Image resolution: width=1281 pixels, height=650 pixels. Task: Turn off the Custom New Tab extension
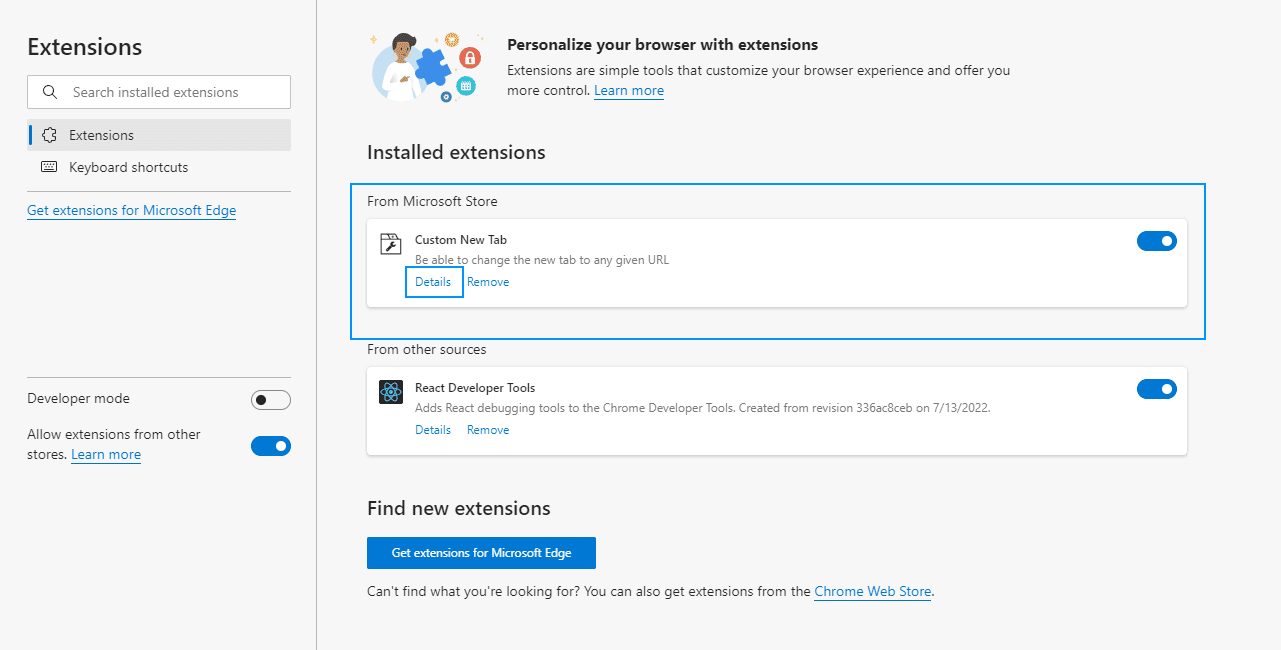(1156, 240)
